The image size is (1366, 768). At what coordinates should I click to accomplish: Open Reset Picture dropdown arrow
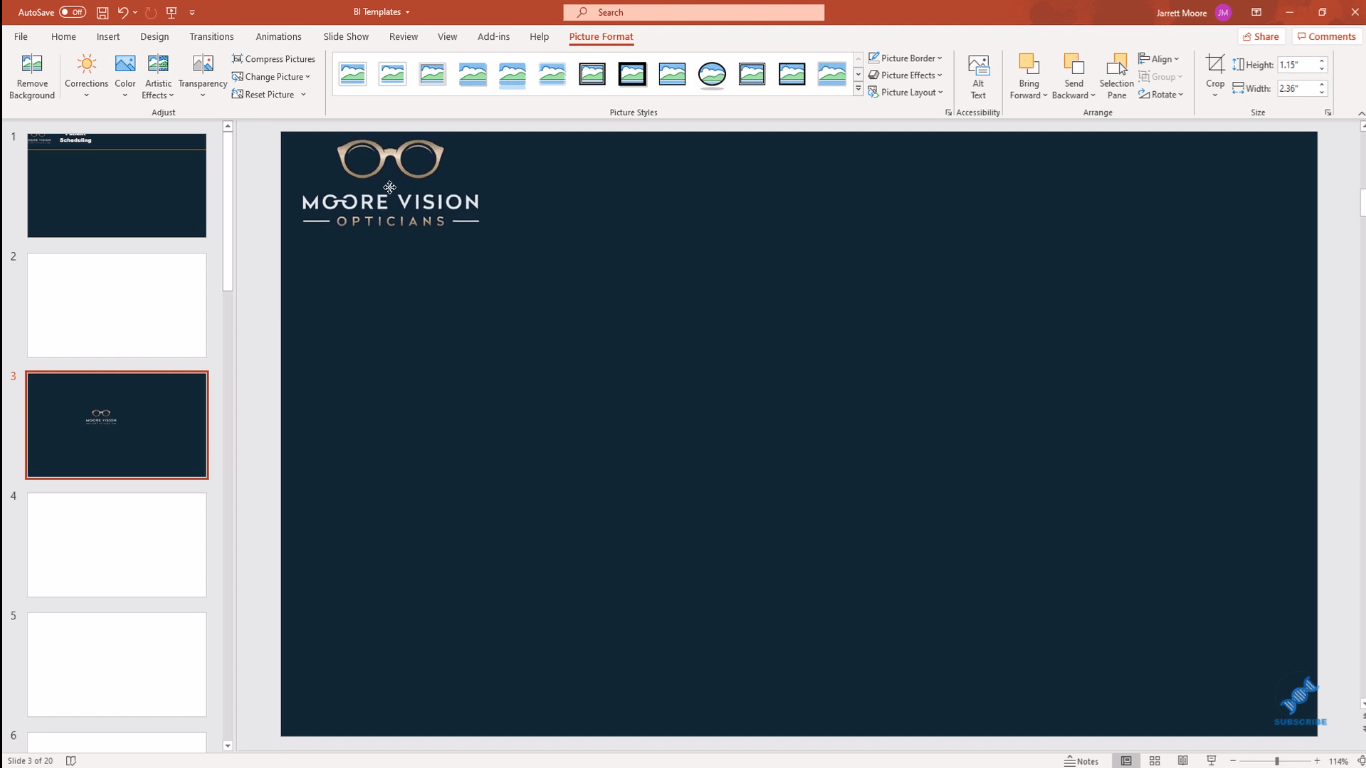tap(303, 95)
